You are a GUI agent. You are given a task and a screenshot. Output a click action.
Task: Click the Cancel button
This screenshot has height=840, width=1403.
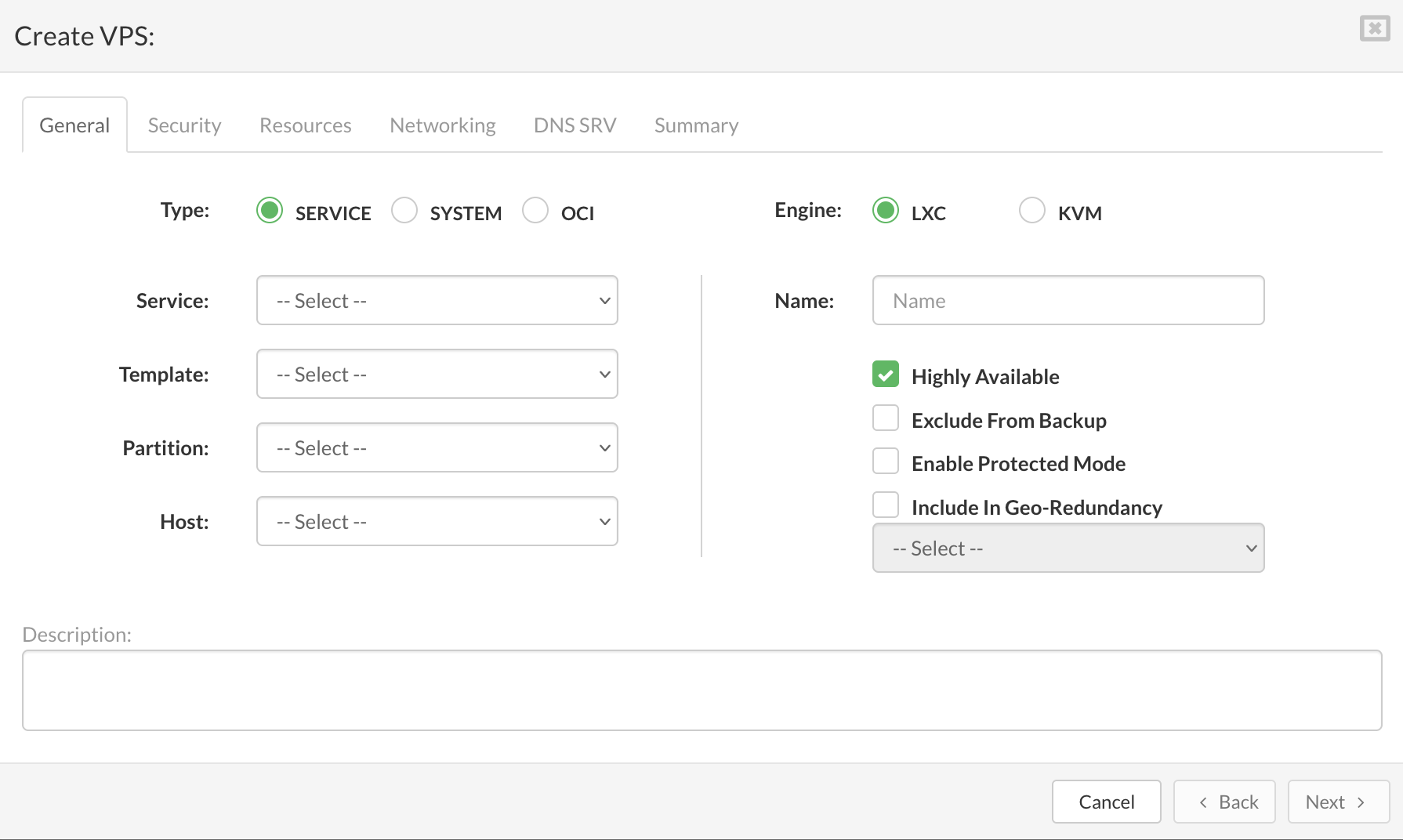[x=1107, y=802]
